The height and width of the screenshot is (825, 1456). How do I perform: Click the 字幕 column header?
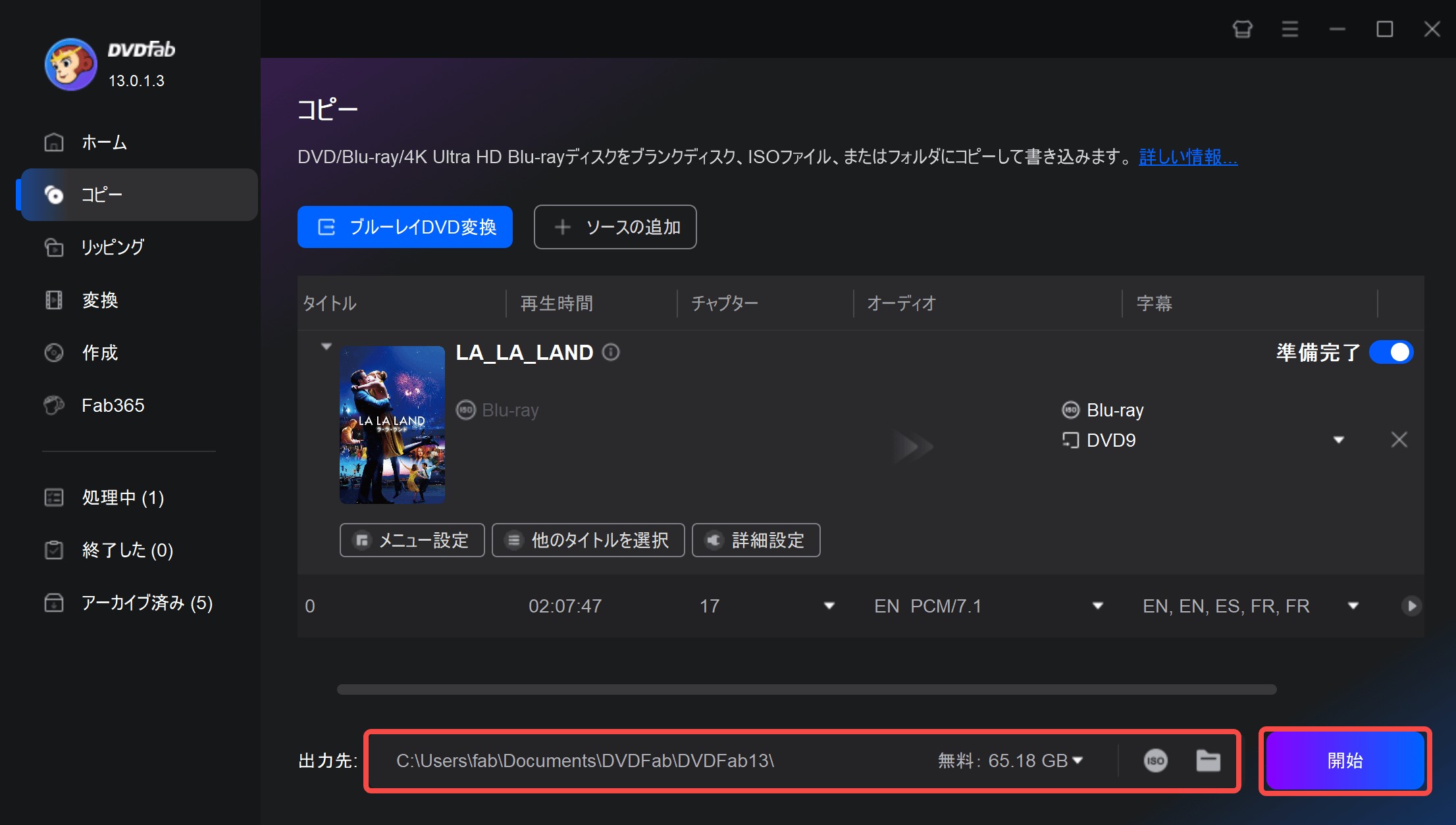pos(1155,303)
